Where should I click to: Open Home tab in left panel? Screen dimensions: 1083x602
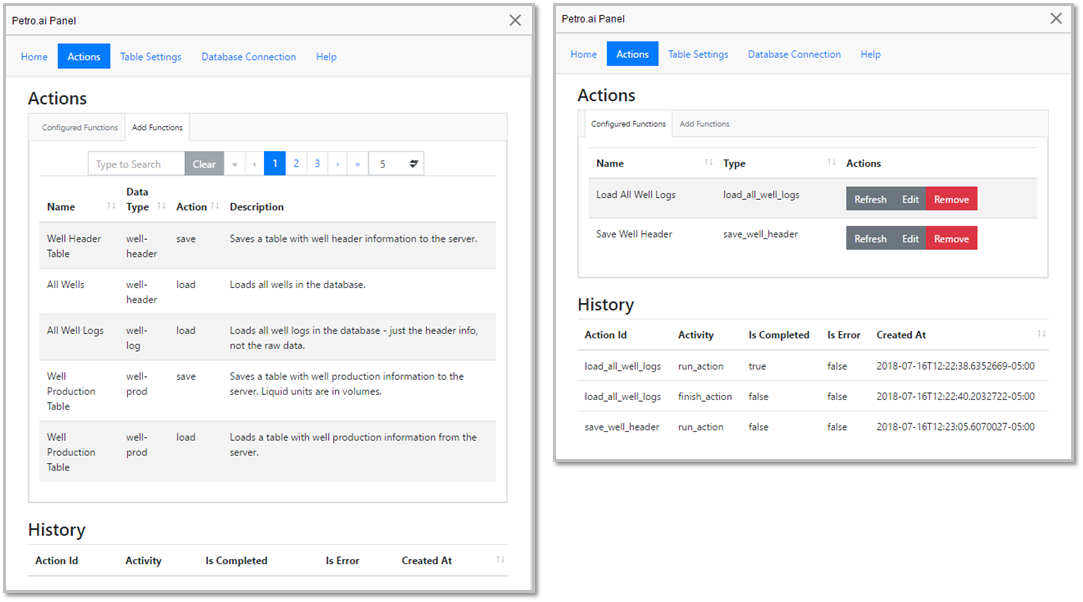point(34,57)
